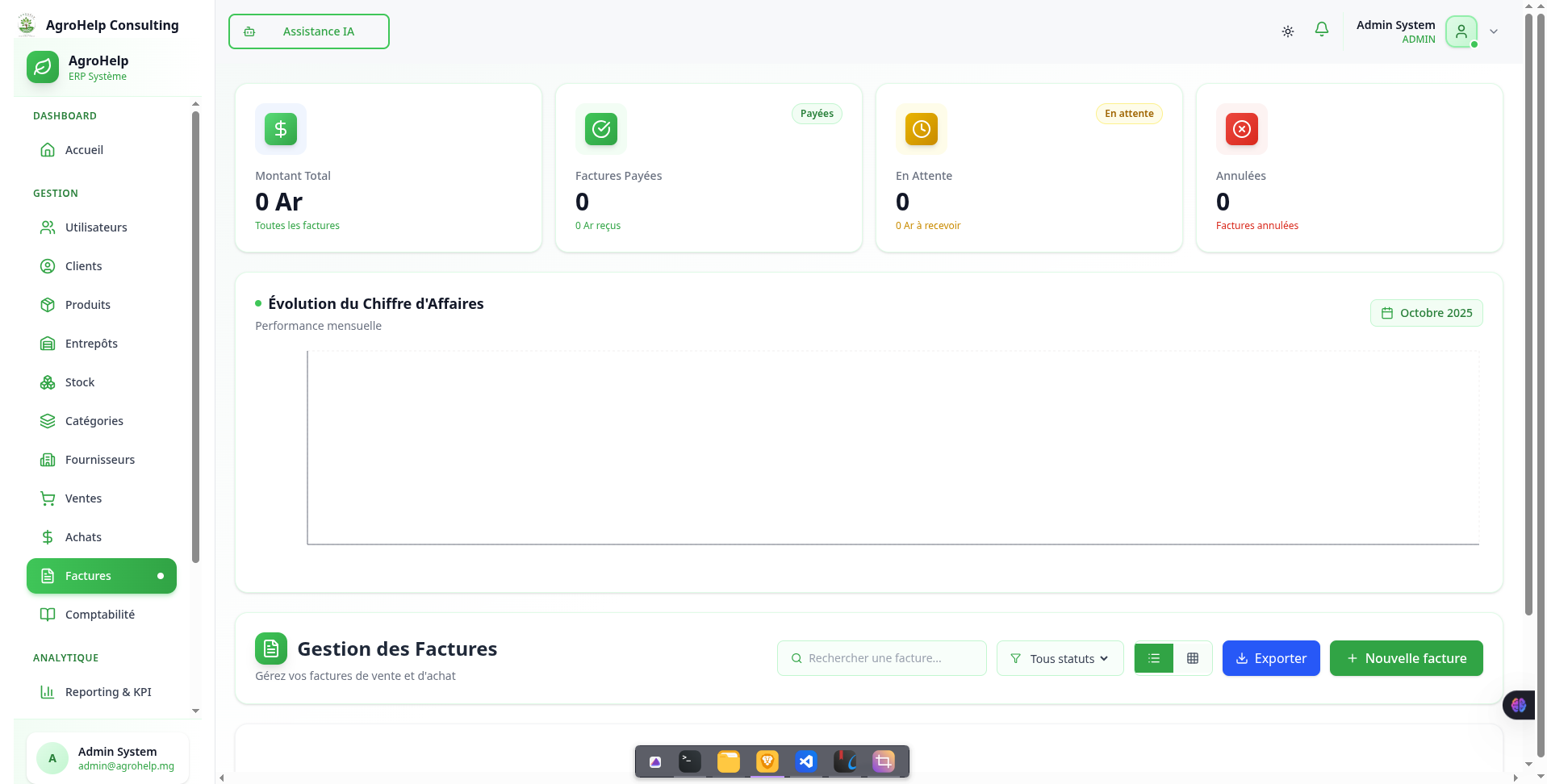The width and height of the screenshot is (1547, 784).
Task: Click the Achats dollar icon
Action: tap(49, 536)
